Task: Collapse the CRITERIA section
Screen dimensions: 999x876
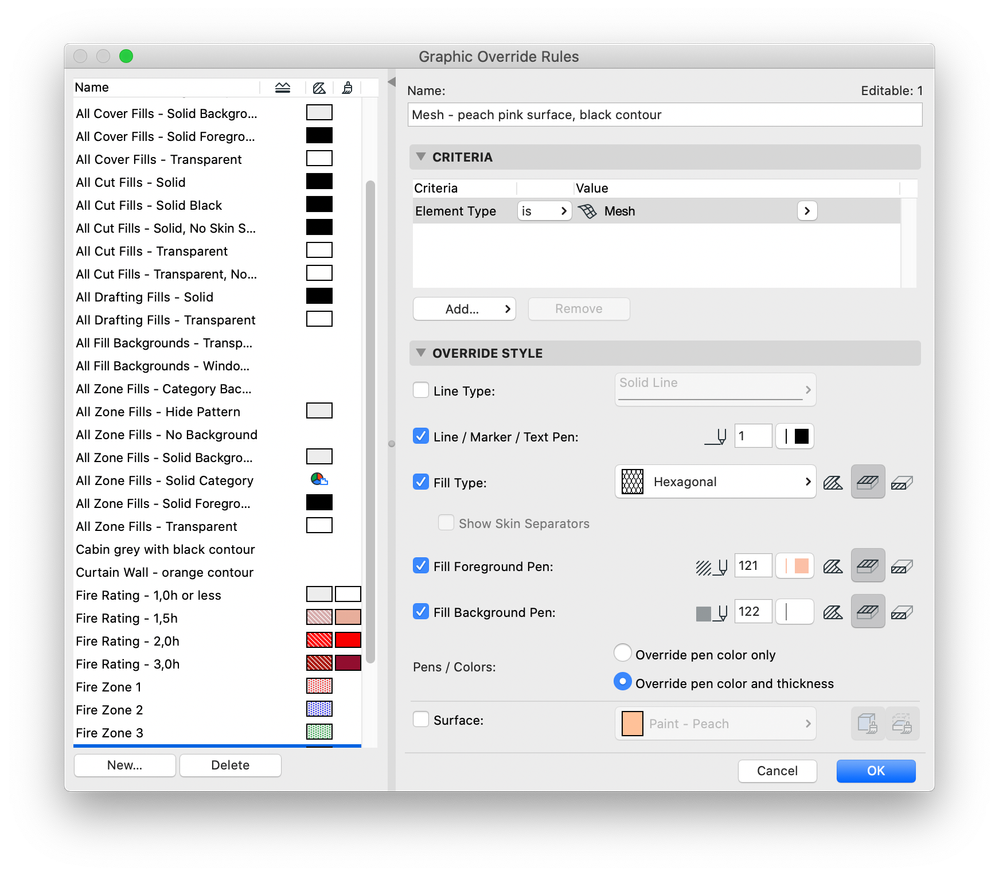Action: (x=420, y=156)
